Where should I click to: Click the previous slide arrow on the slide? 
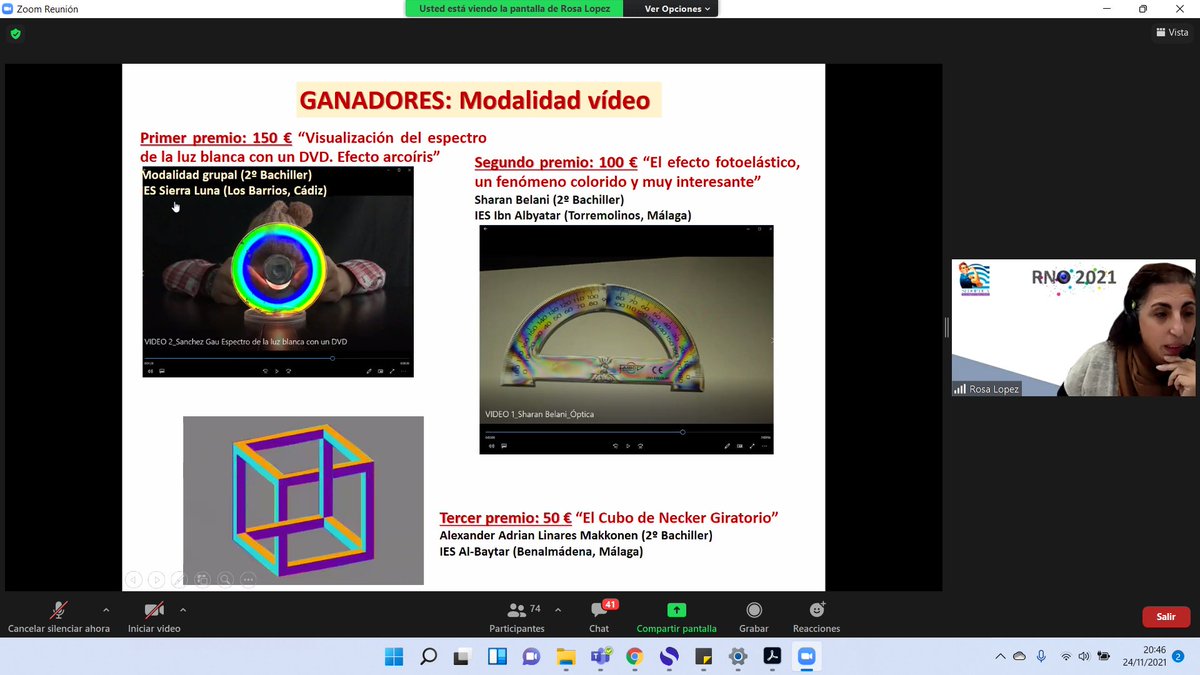(133, 578)
